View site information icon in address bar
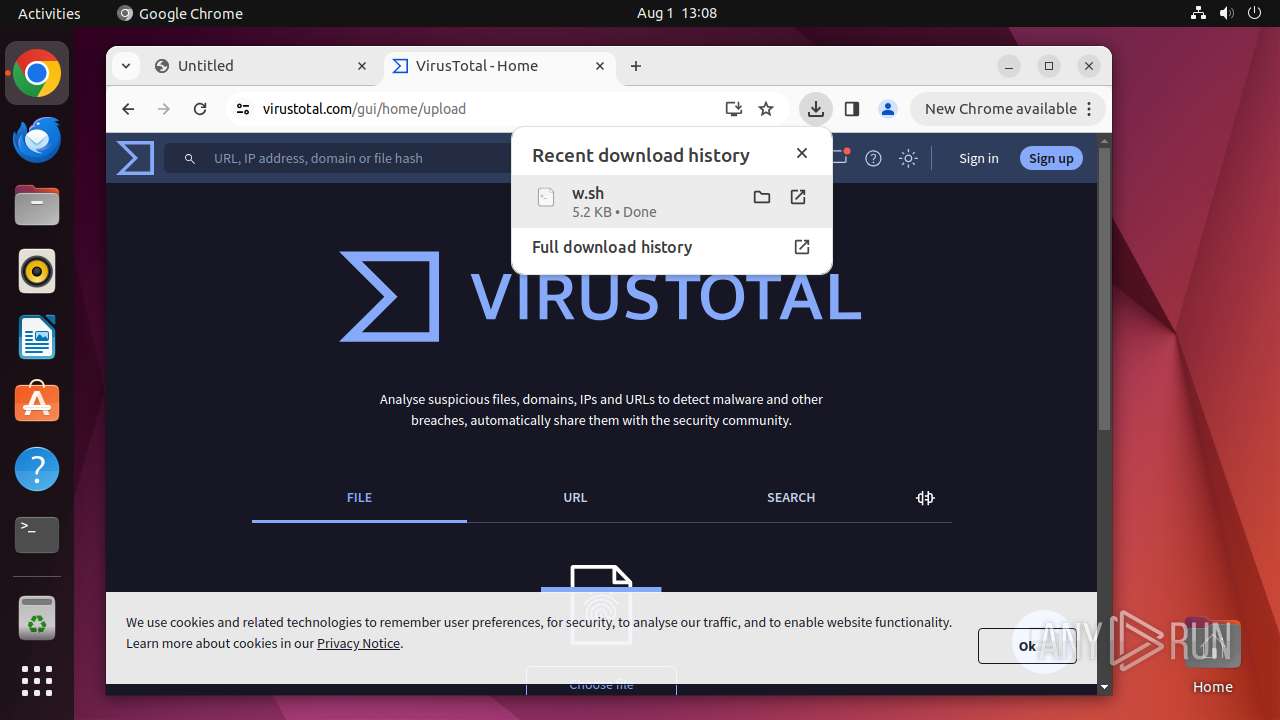The image size is (1280, 720). click(242, 109)
